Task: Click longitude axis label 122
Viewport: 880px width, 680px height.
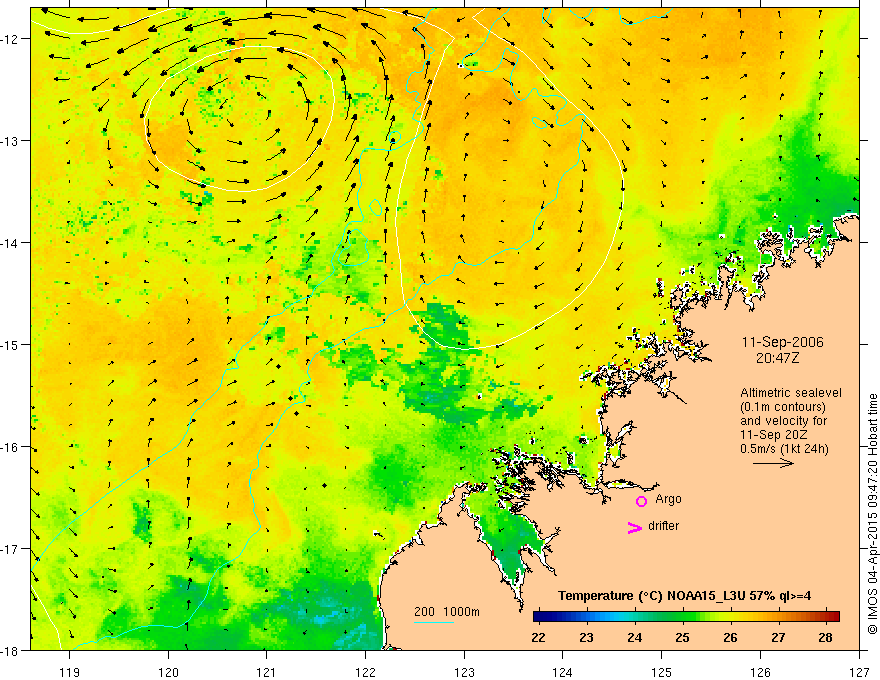Action: point(365,672)
